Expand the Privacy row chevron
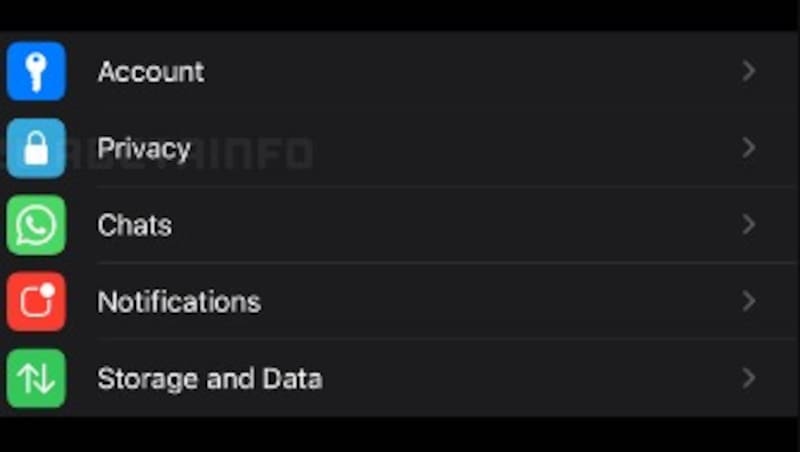Screen dimensions: 800x452 [x=748, y=148]
